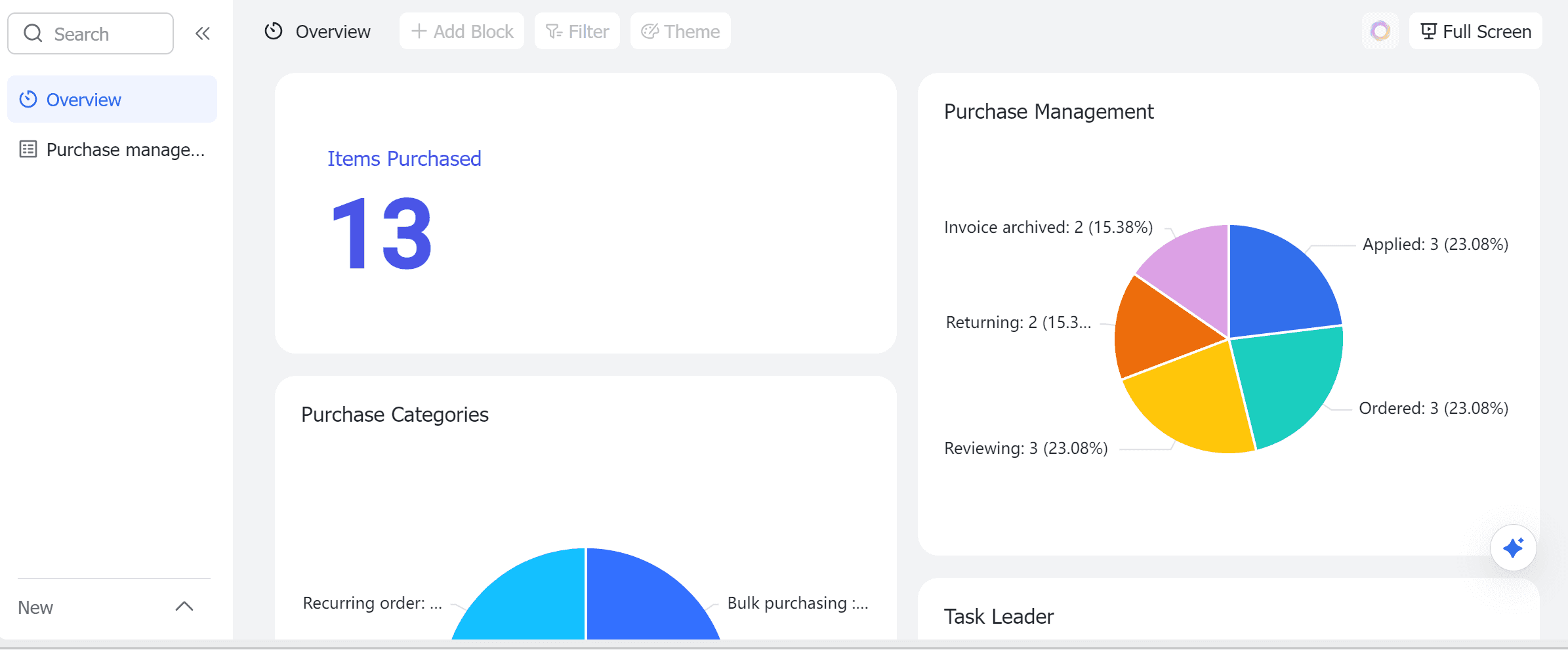The width and height of the screenshot is (1568, 650).
Task: Open Purchase management in sidebar
Action: 112,150
